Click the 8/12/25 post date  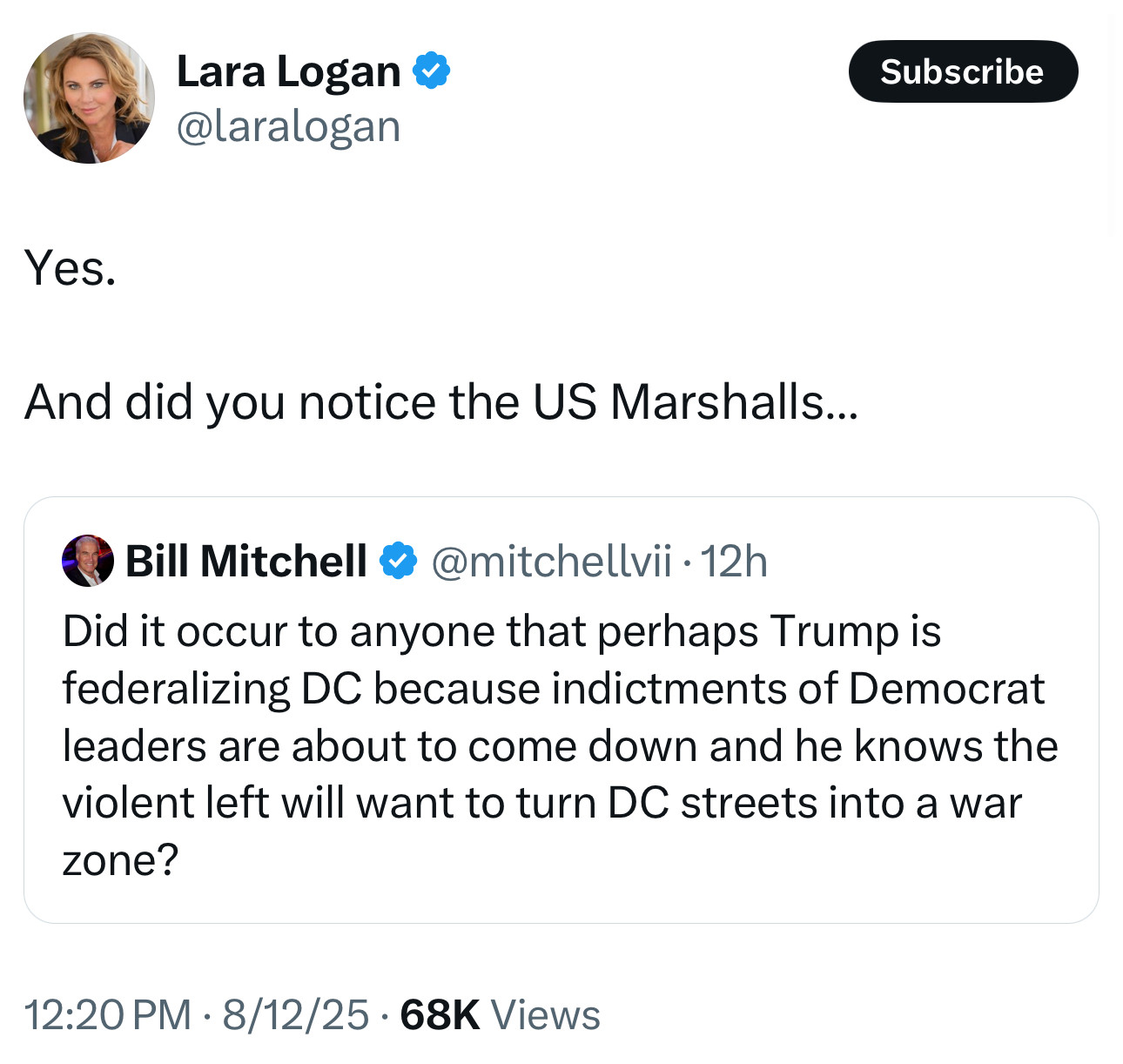295,1015
